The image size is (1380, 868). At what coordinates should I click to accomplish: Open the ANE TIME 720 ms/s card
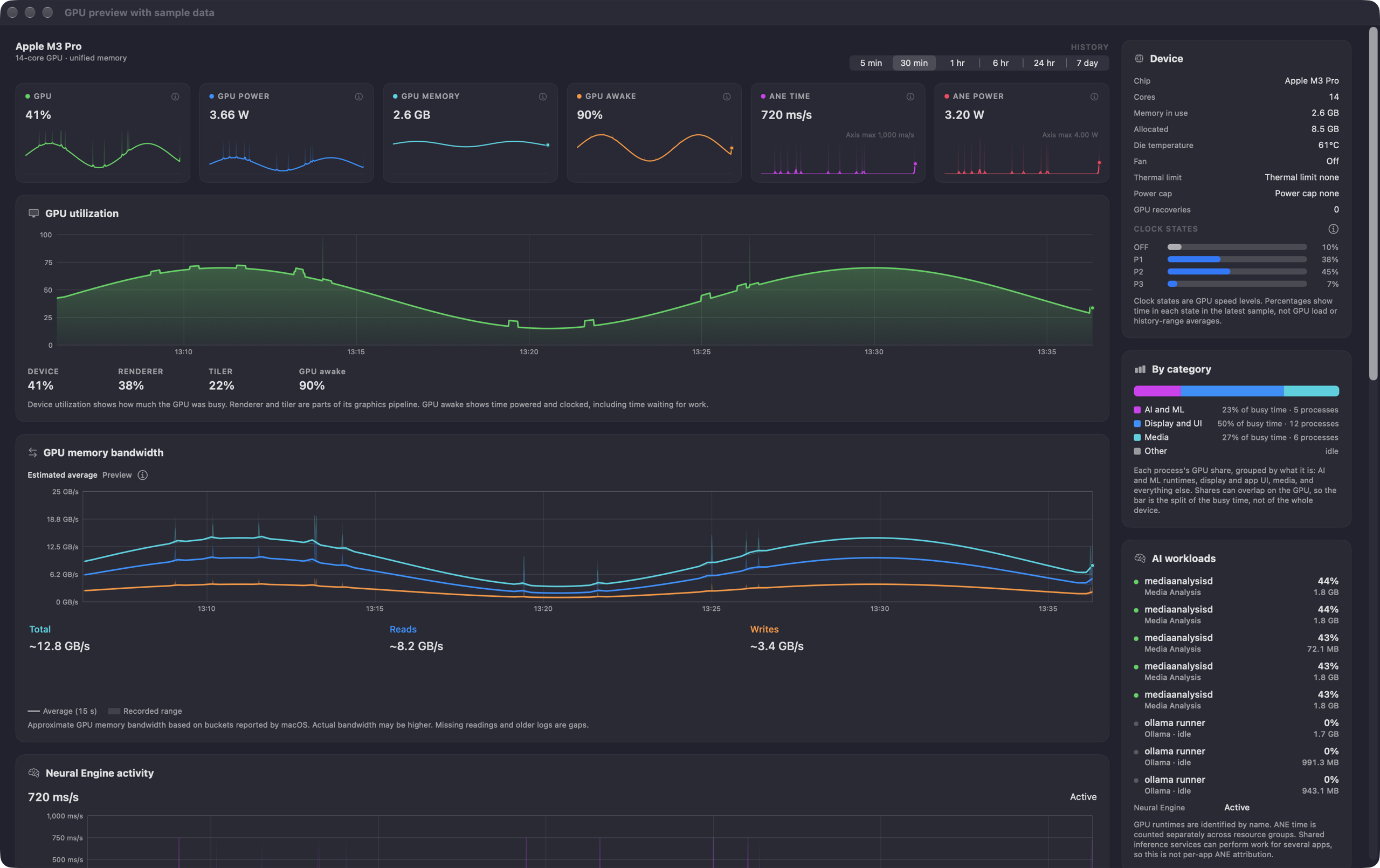[838, 133]
